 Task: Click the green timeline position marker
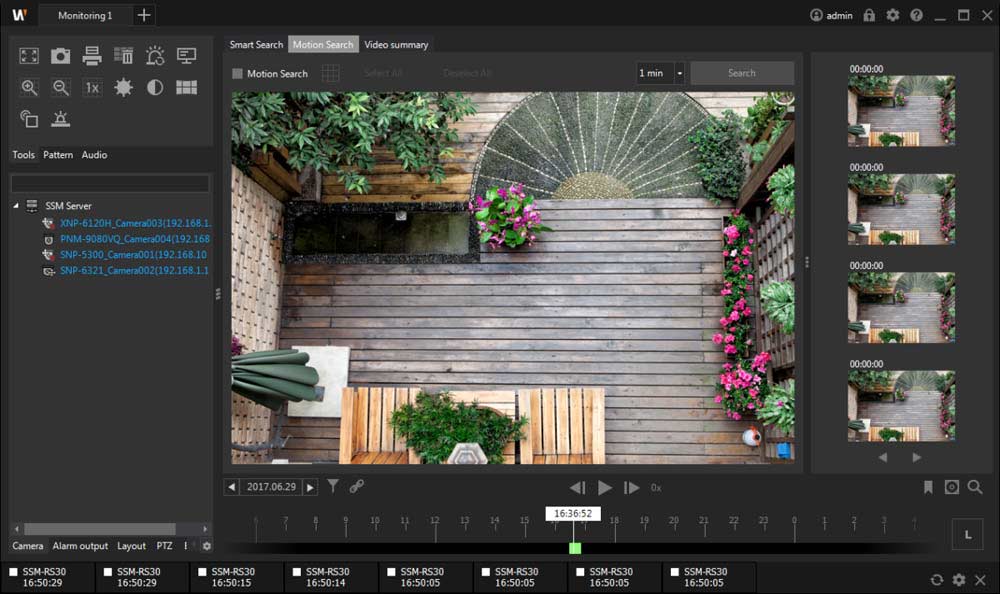575,548
